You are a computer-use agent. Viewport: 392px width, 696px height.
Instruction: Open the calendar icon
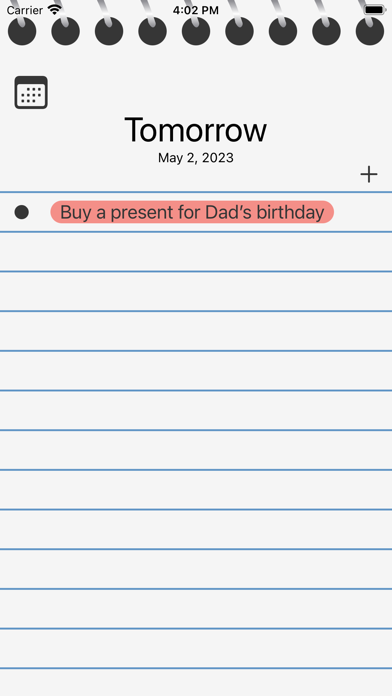(31, 92)
